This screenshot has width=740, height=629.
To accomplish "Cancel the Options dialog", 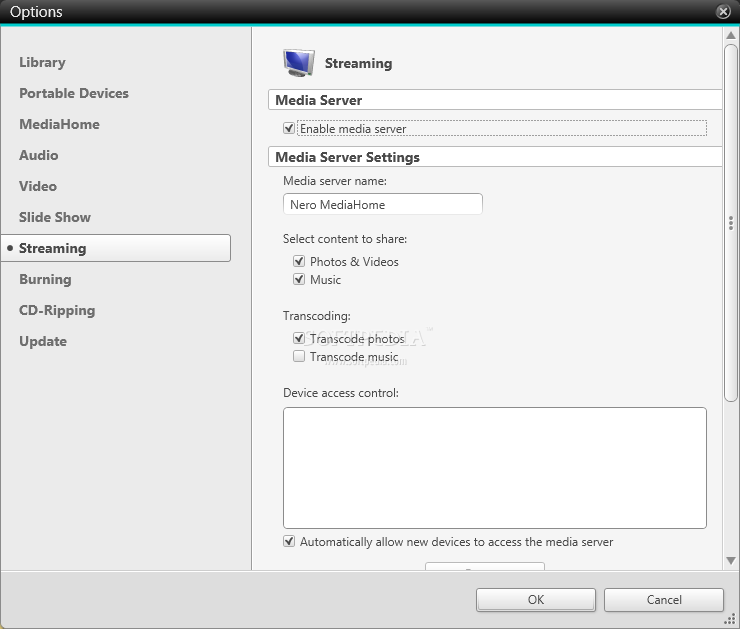I will tap(664, 600).
